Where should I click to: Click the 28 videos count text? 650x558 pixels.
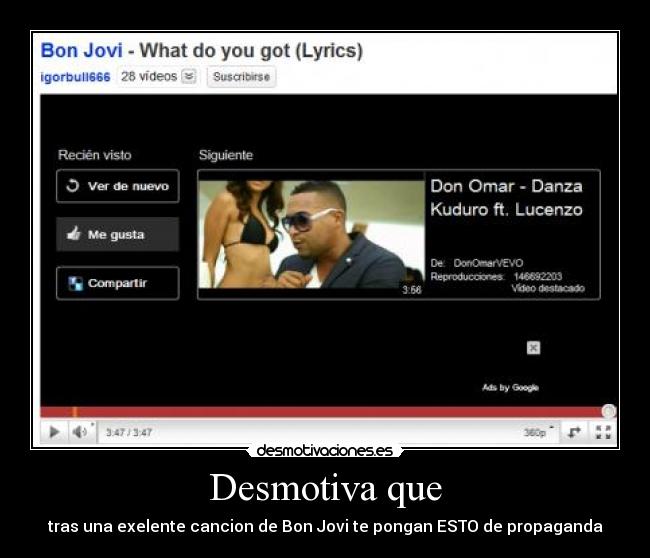point(149,76)
